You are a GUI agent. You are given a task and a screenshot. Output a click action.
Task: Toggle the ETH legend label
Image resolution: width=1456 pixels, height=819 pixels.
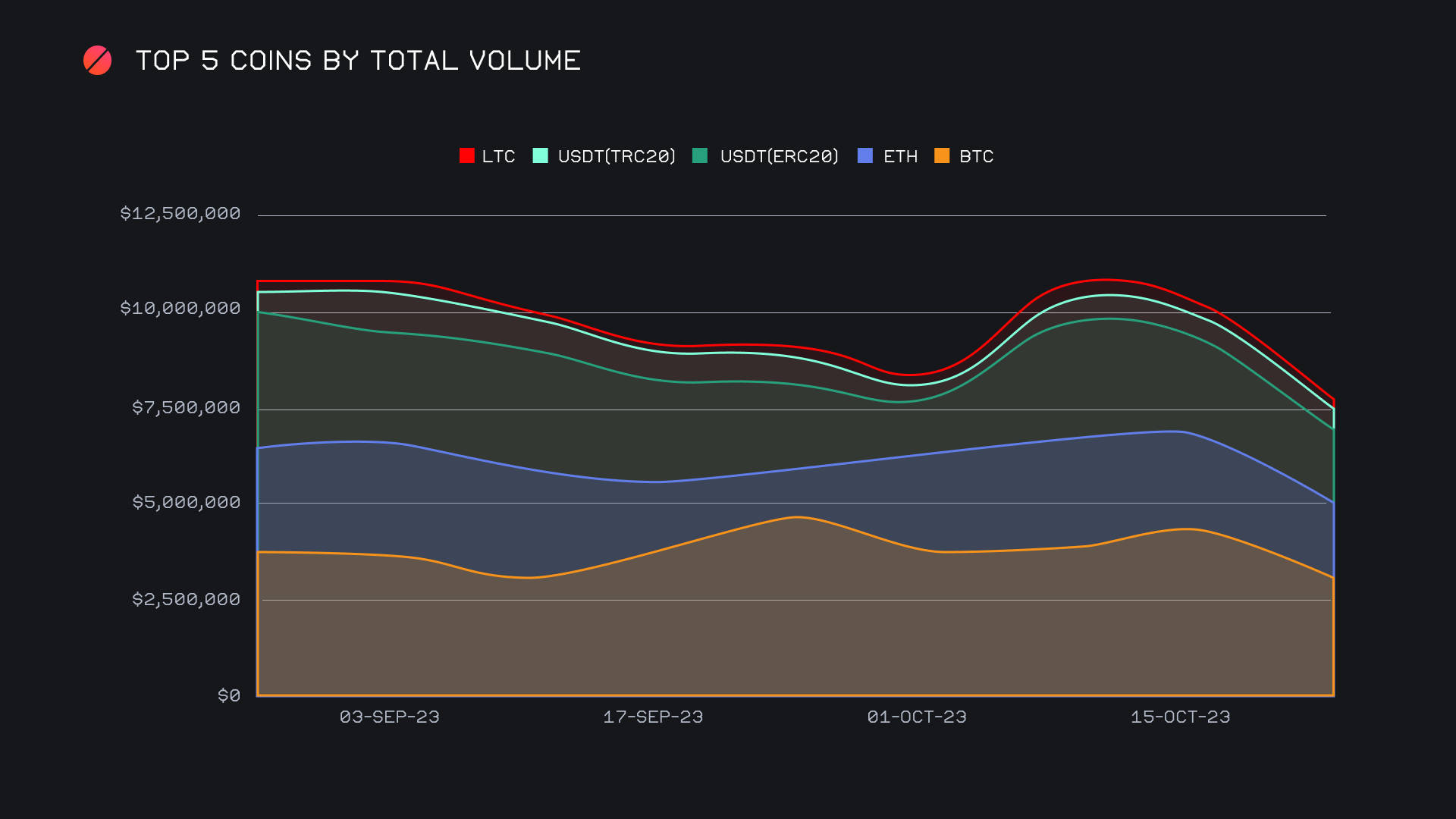(900, 157)
